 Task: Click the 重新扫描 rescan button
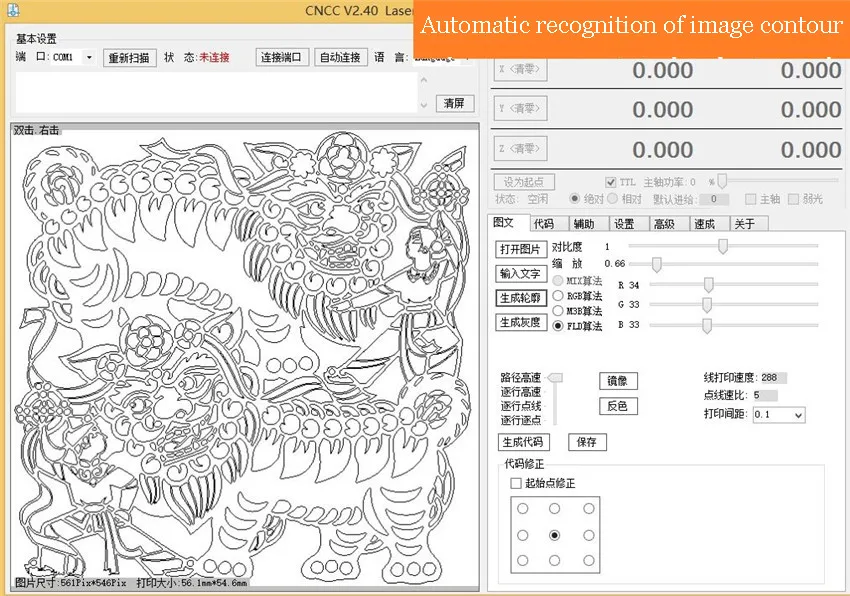pos(130,57)
